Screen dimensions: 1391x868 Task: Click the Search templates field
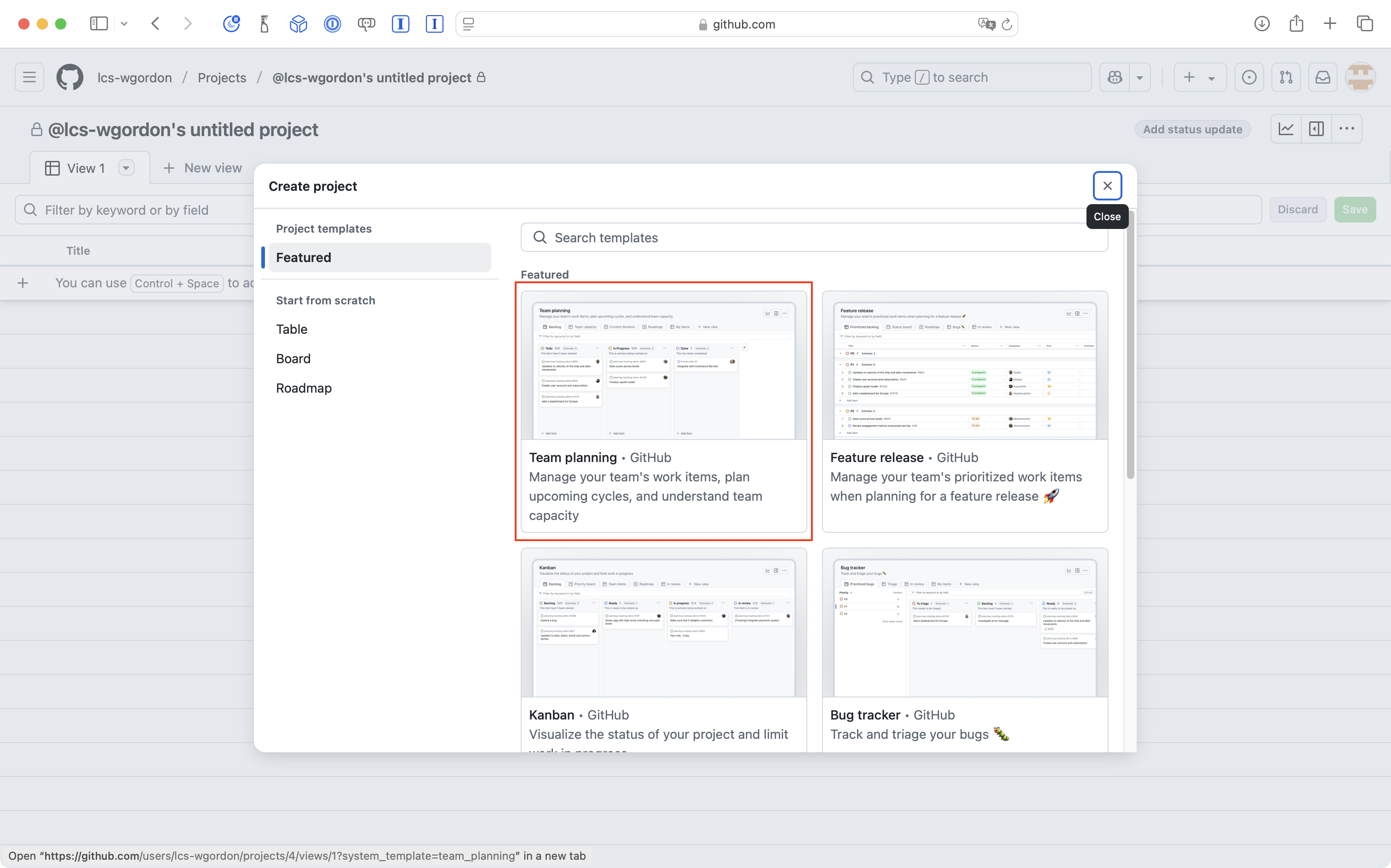point(814,238)
